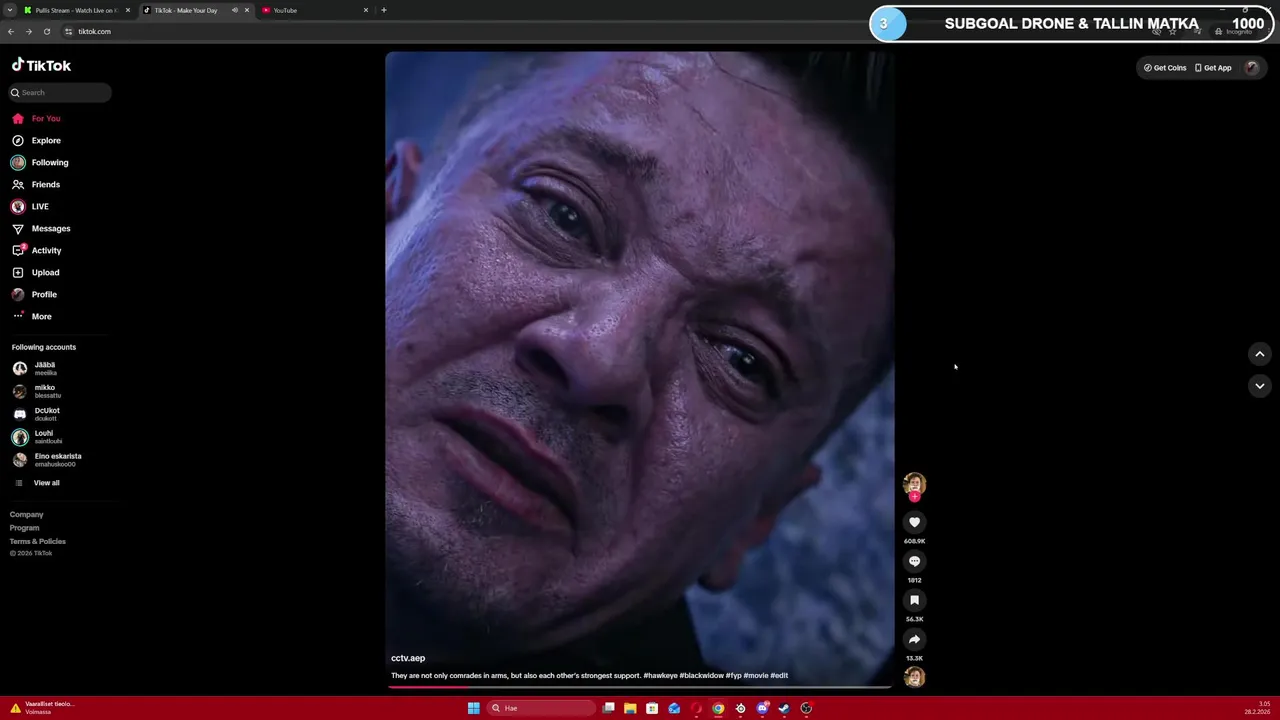Open the tab search dropdown
Image resolution: width=1280 pixels, height=720 pixels.
coord(9,10)
